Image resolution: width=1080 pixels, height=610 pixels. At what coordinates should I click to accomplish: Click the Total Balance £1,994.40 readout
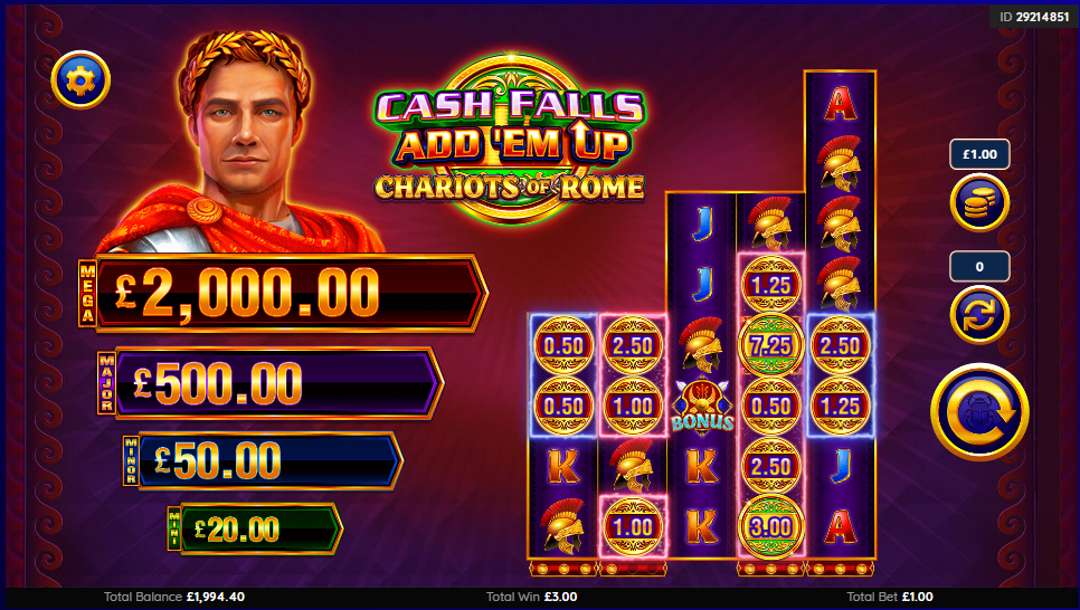[x=174, y=597]
